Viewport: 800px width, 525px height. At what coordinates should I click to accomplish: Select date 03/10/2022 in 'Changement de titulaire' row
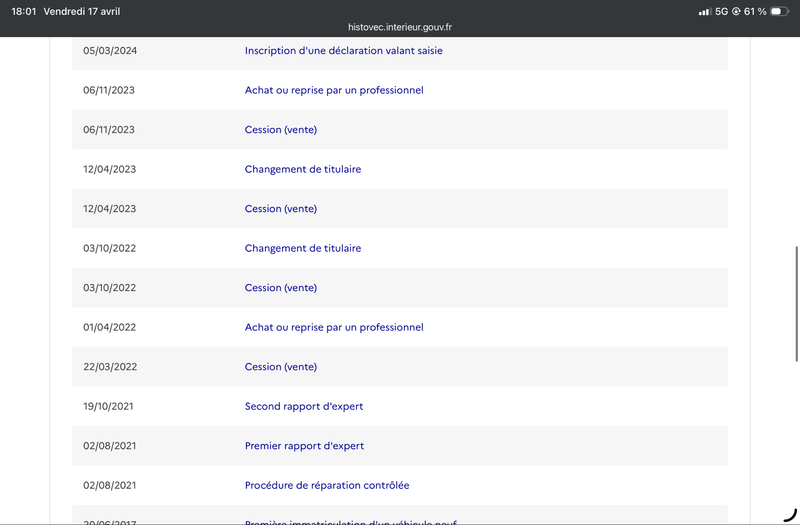(109, 248)
